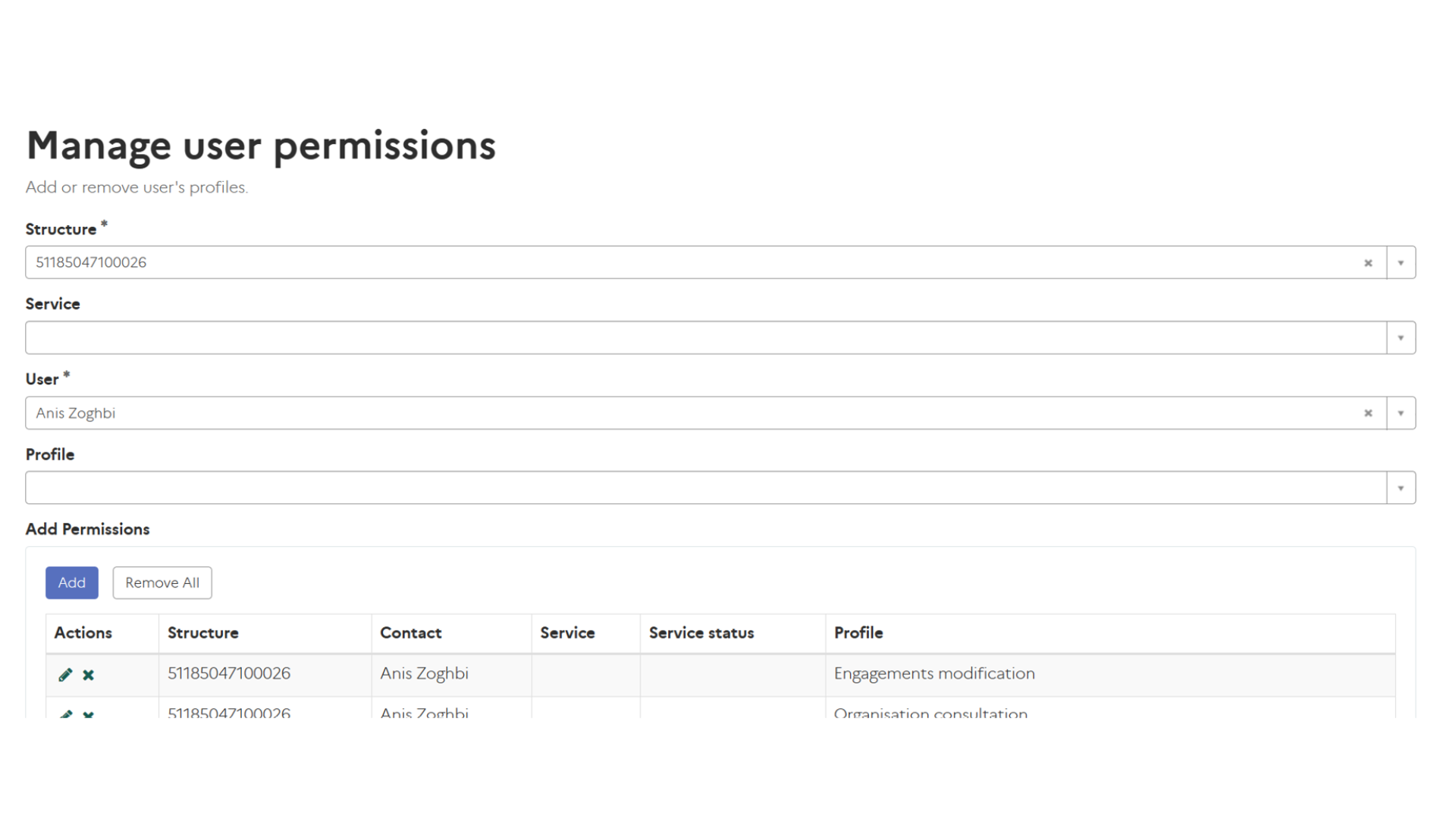1456x819 pixels.
Task: Expand the User dropdown arrow
Action: (1401, 413)
